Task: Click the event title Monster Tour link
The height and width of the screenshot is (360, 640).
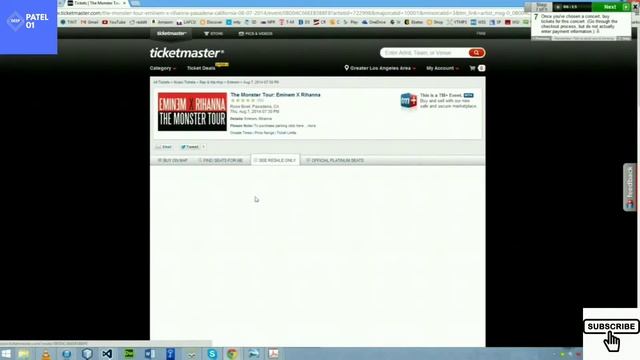Action: (x=276, y=95)
